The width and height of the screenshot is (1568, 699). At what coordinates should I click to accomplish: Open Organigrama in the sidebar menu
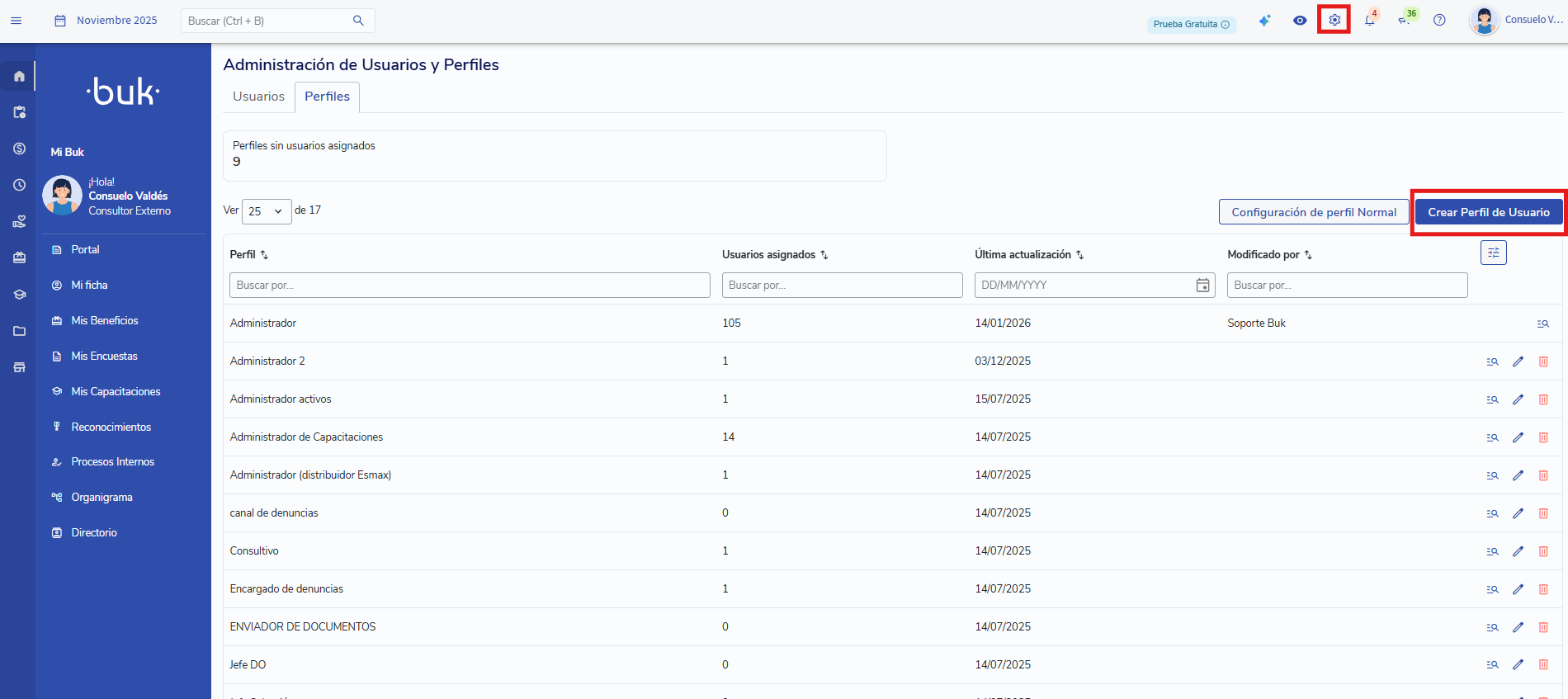[102, 498]
